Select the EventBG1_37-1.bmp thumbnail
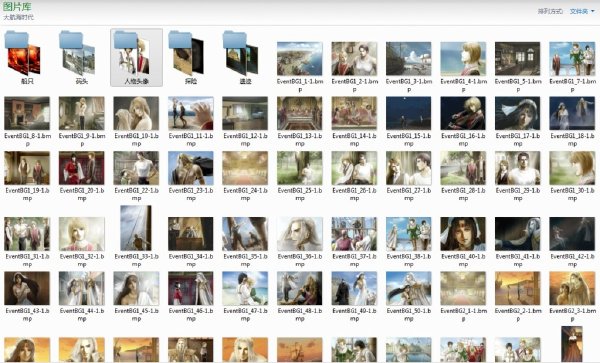This screenshot has width=600, height=363. [x=354, y=234]
